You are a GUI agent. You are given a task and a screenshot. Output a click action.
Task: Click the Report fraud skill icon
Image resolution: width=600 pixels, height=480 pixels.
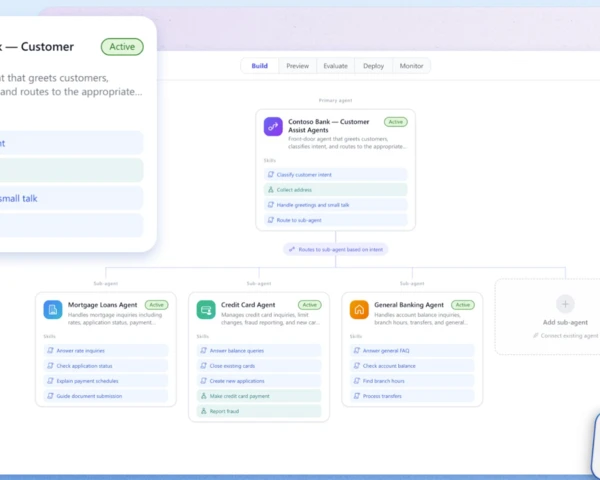204,411
